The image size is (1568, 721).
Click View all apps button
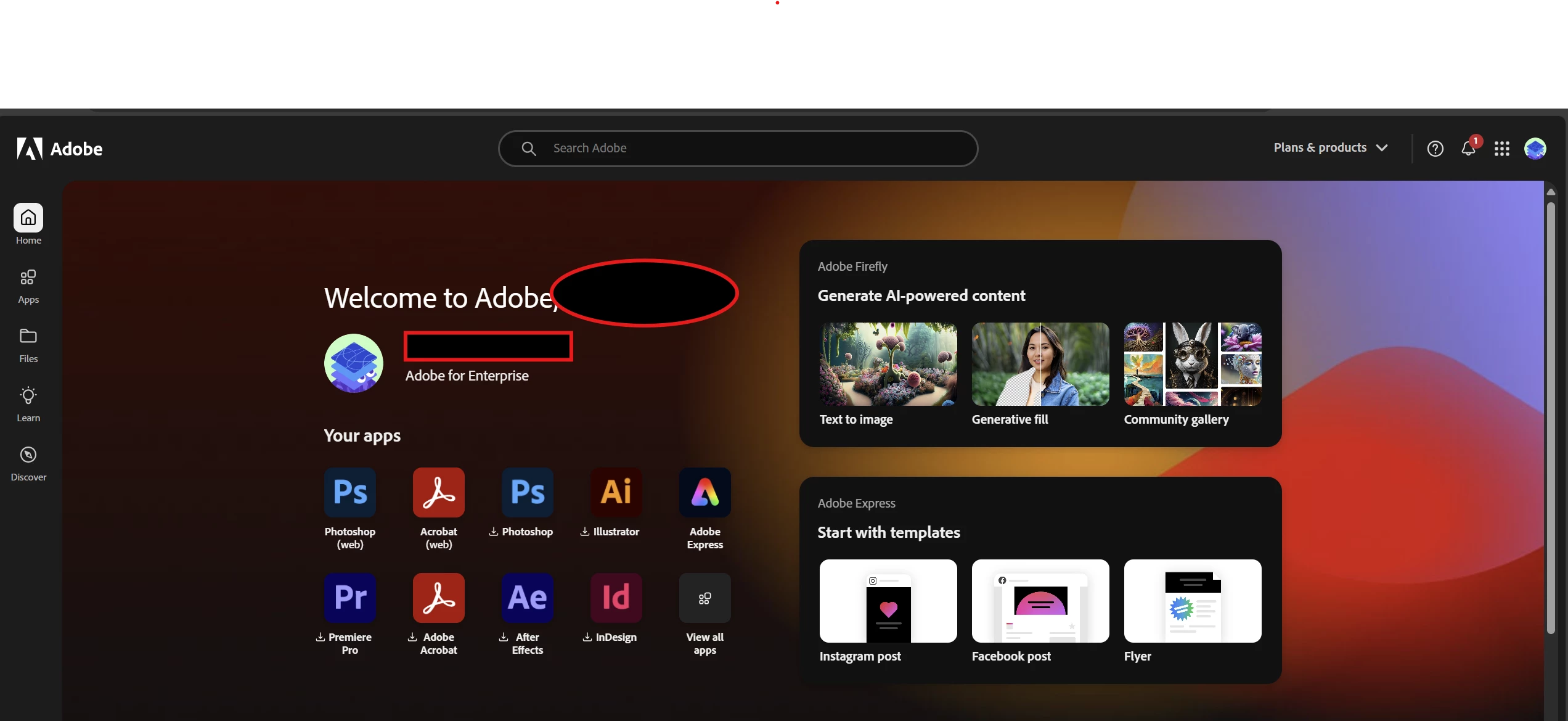pyautogui.click(x=704, y=598)
